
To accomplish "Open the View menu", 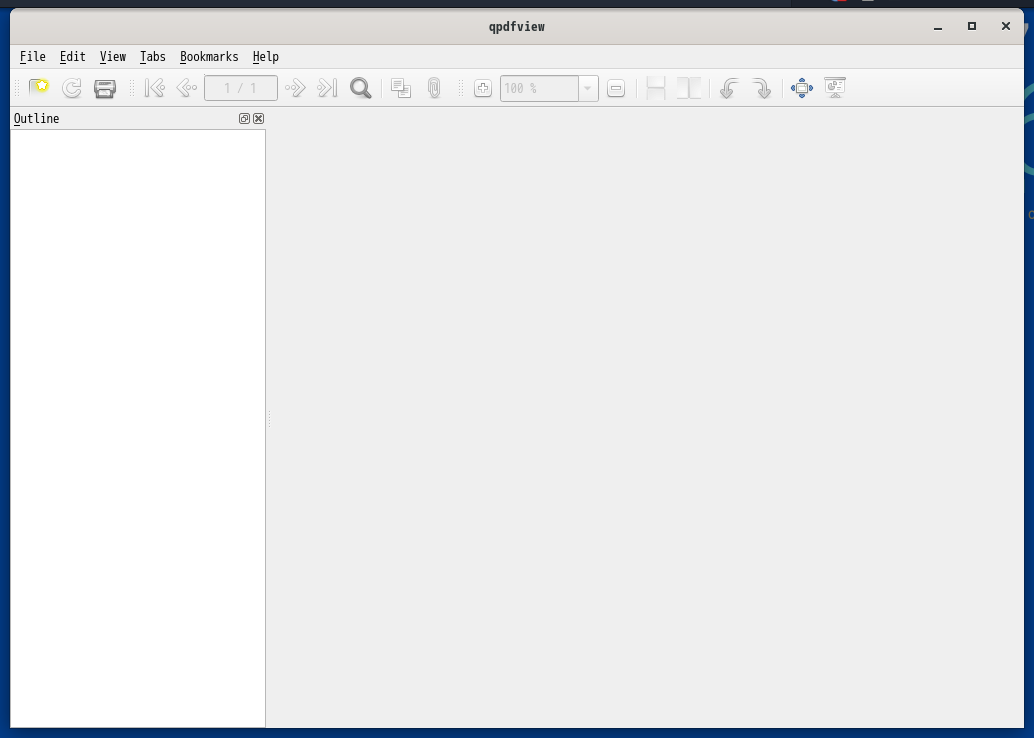I will point(113,57).
